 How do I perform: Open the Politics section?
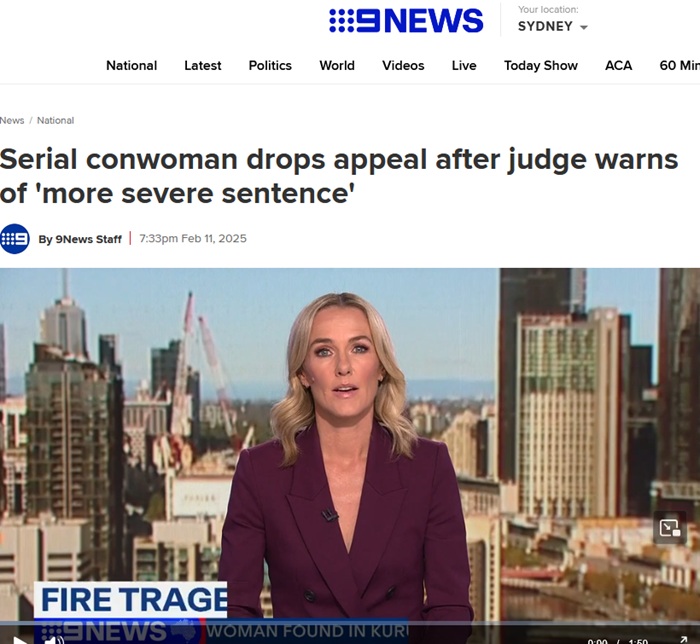[270, 66]
